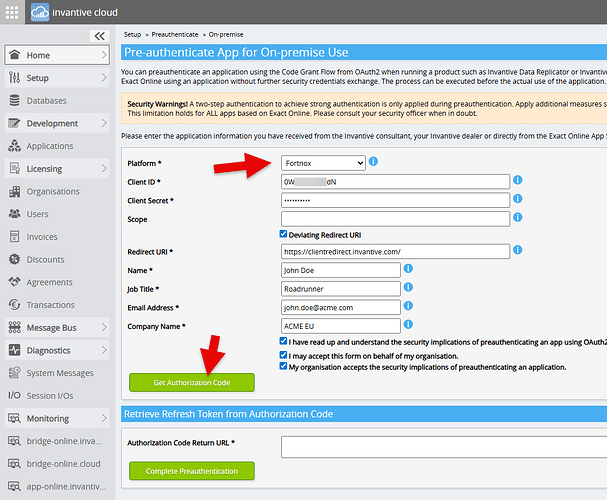This screenshot has width=607, height=500.
Task: Click the info icon beside Client Secret field
Action: click(x=518, y=200)
